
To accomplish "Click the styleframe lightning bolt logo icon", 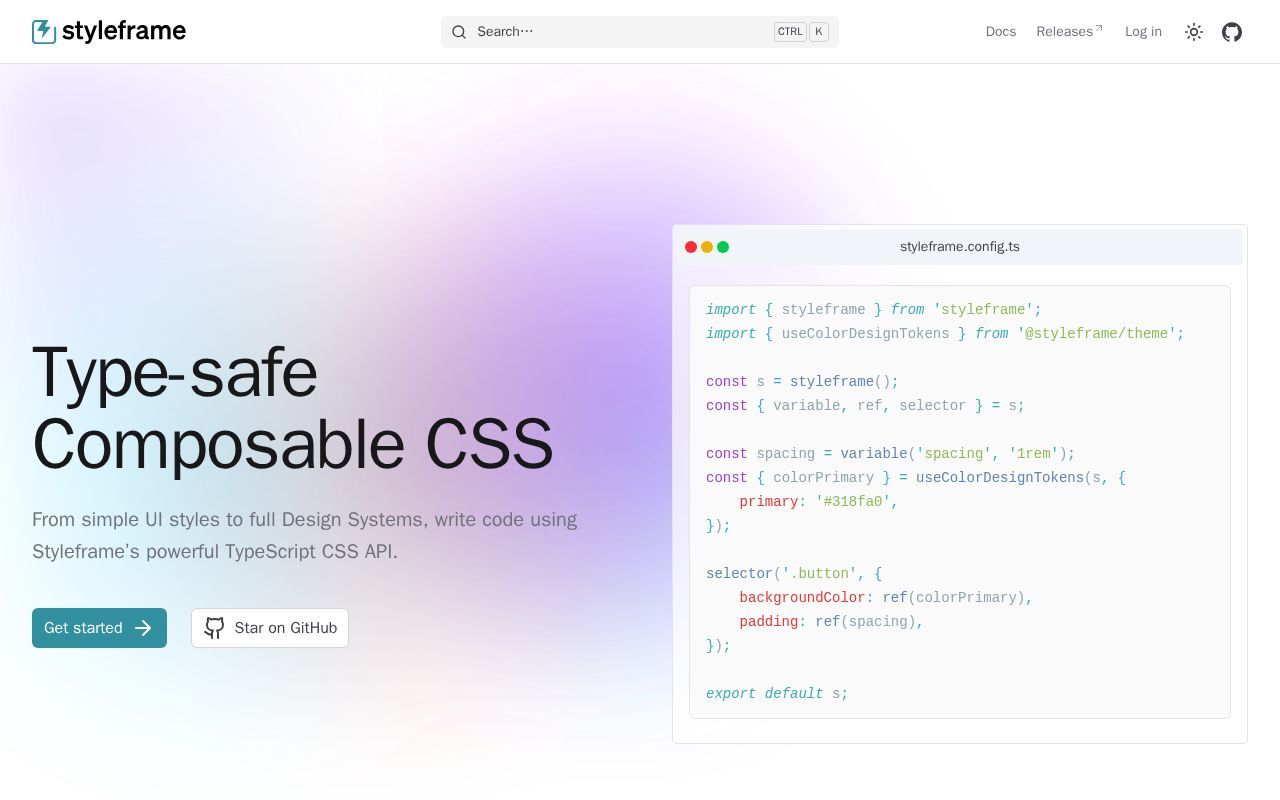I will click(x=44, y=32).
